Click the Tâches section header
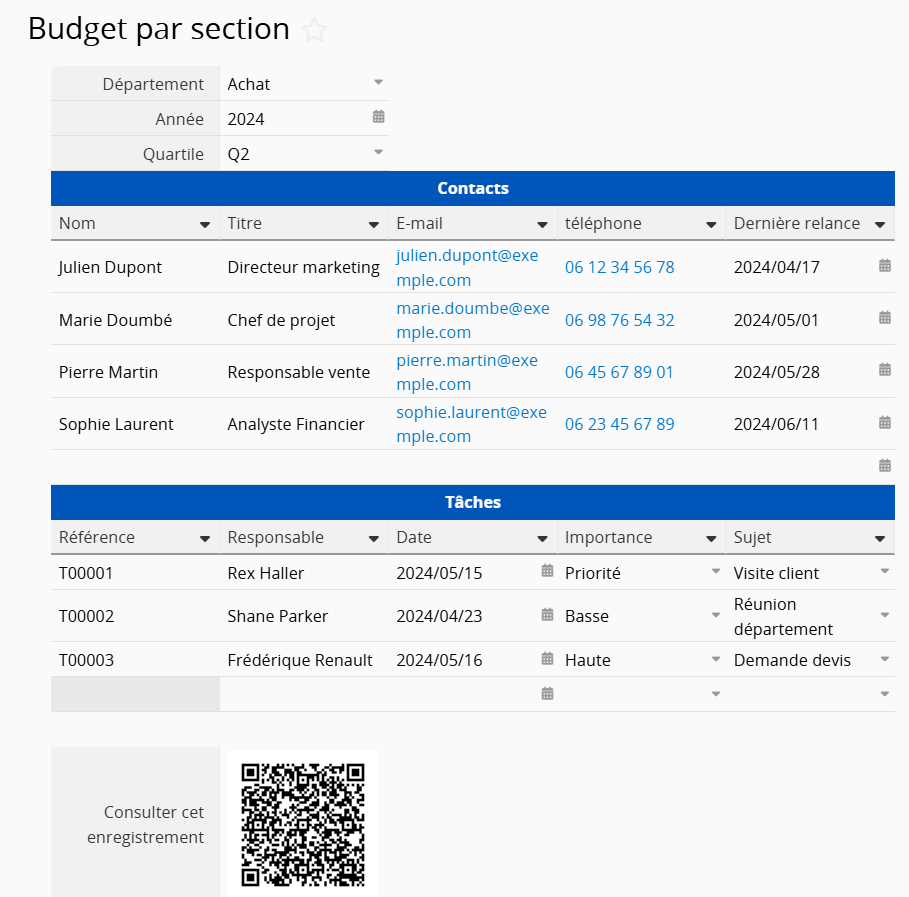Screen dimensions: 909x897 (x=473, y=502)
